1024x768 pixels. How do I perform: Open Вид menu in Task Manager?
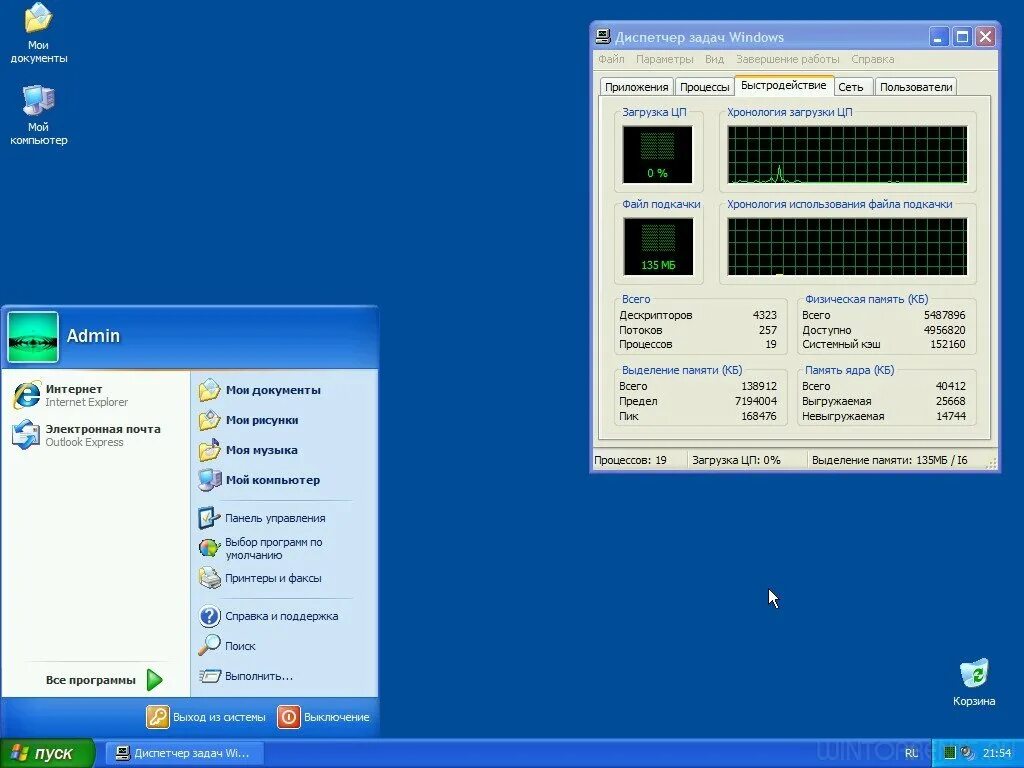point(714,59)
